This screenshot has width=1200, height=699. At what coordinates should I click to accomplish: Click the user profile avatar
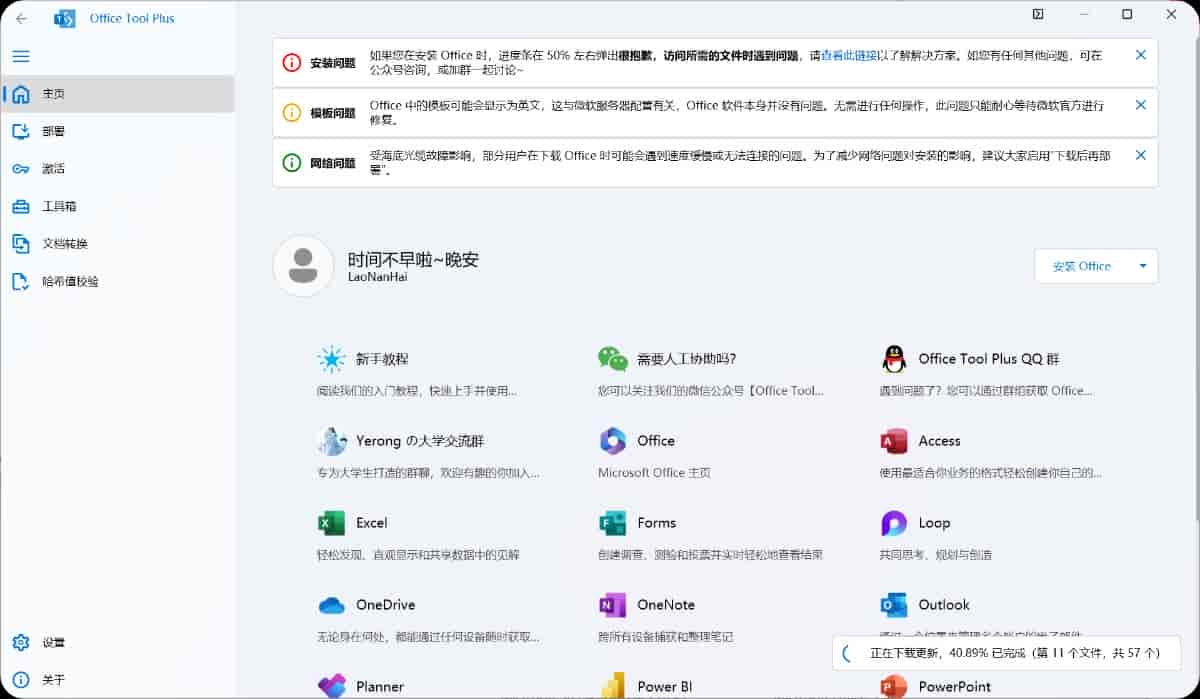tap(303, 266)
